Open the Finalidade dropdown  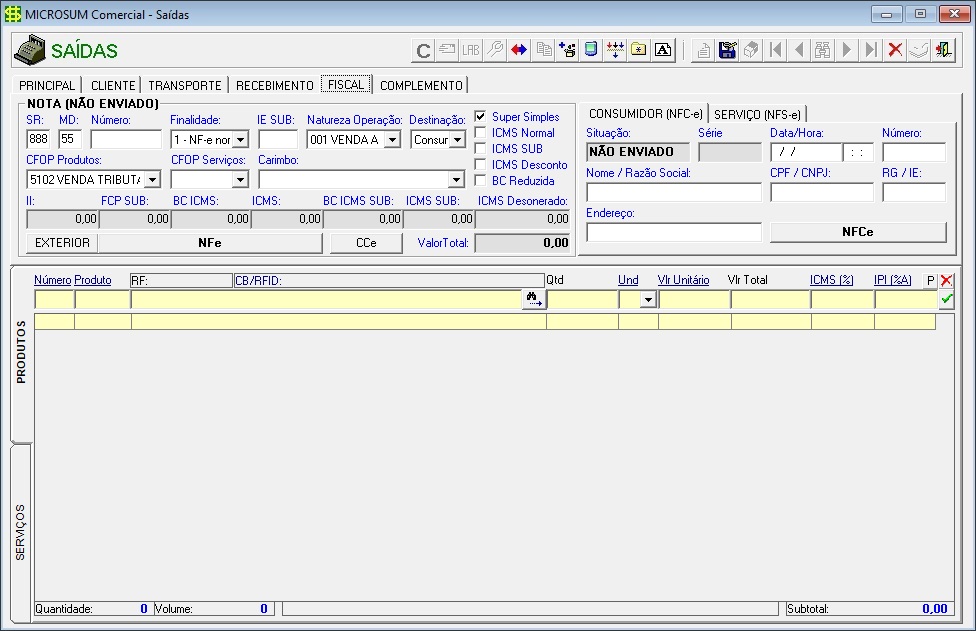[240, 140]
